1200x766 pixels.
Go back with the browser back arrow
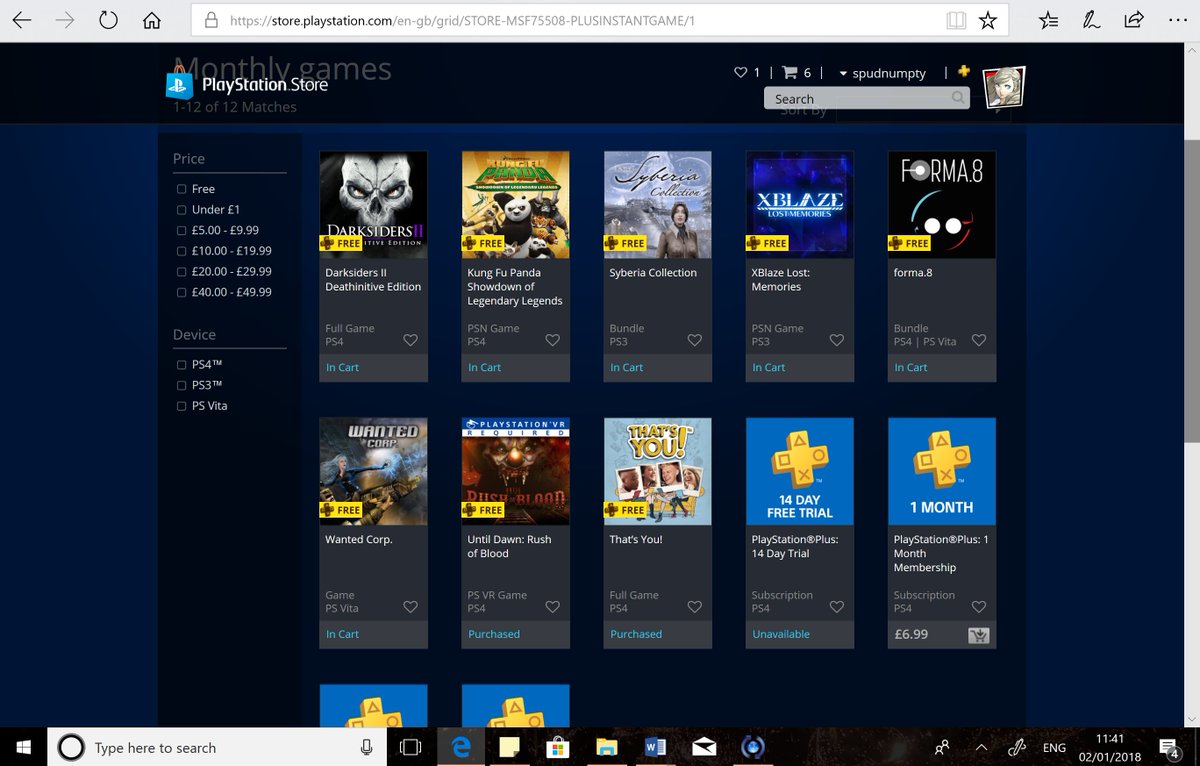pyautogui.click(x=23, y=20)
